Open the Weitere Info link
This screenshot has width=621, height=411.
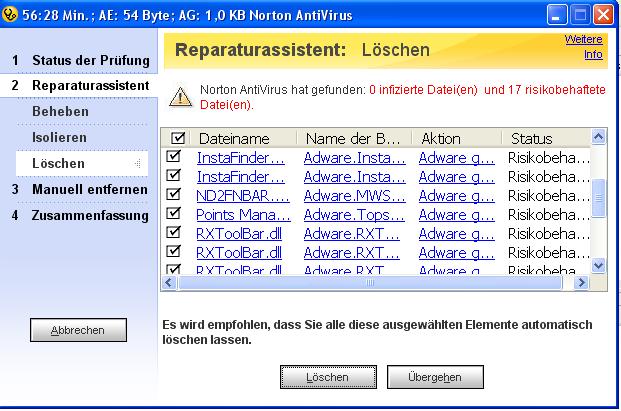(x=583, y=47)
